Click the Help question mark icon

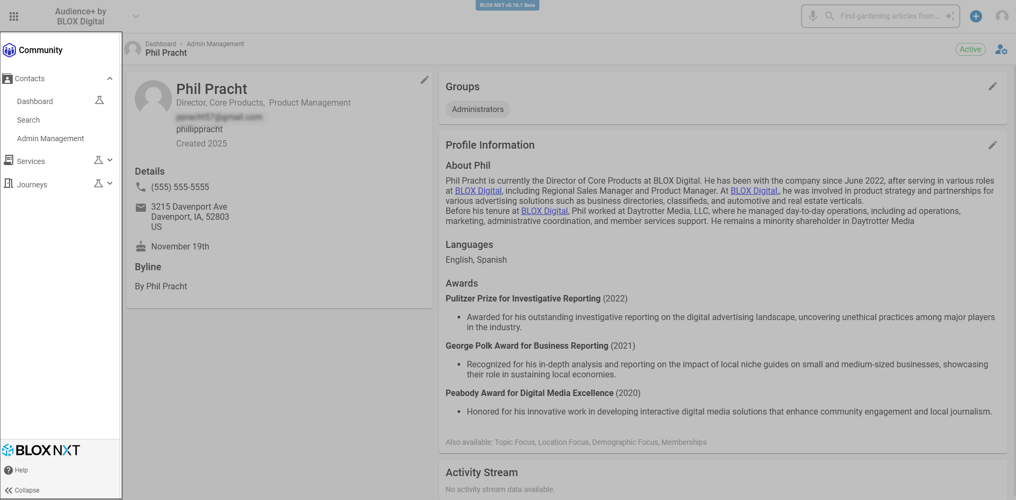(8, 470)
